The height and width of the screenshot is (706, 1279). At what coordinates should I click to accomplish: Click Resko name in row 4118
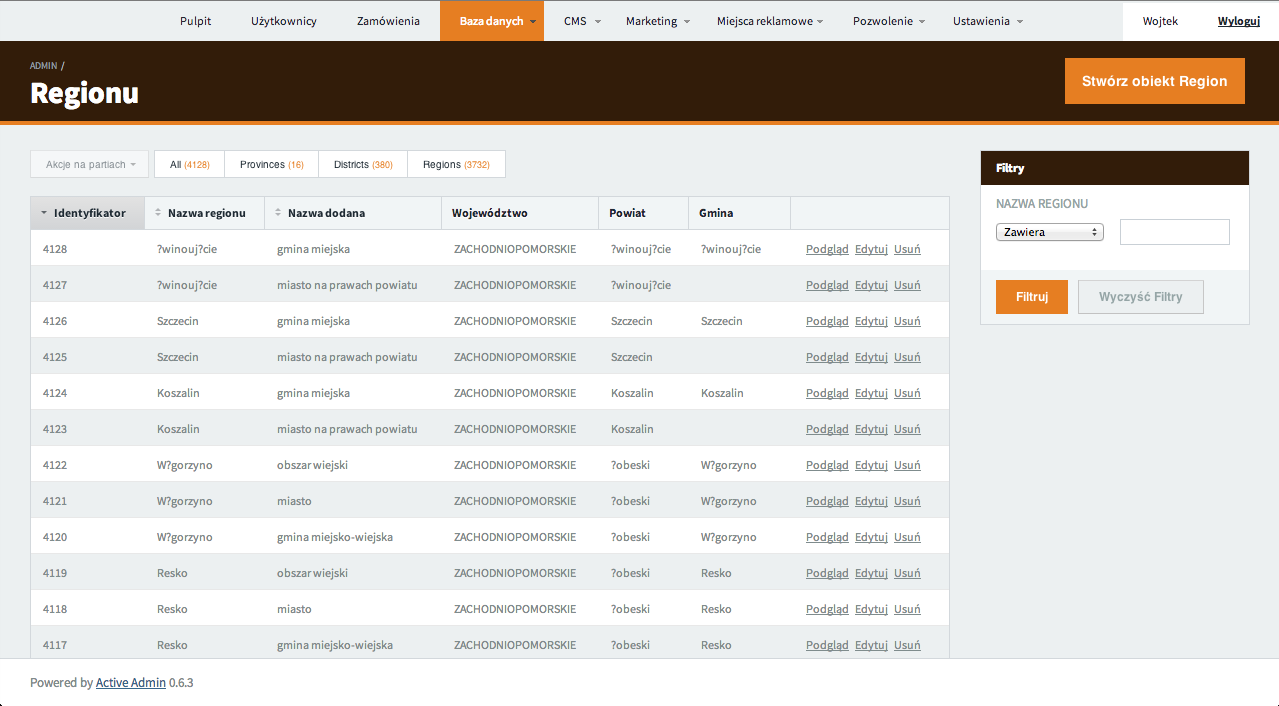(172, 609)
